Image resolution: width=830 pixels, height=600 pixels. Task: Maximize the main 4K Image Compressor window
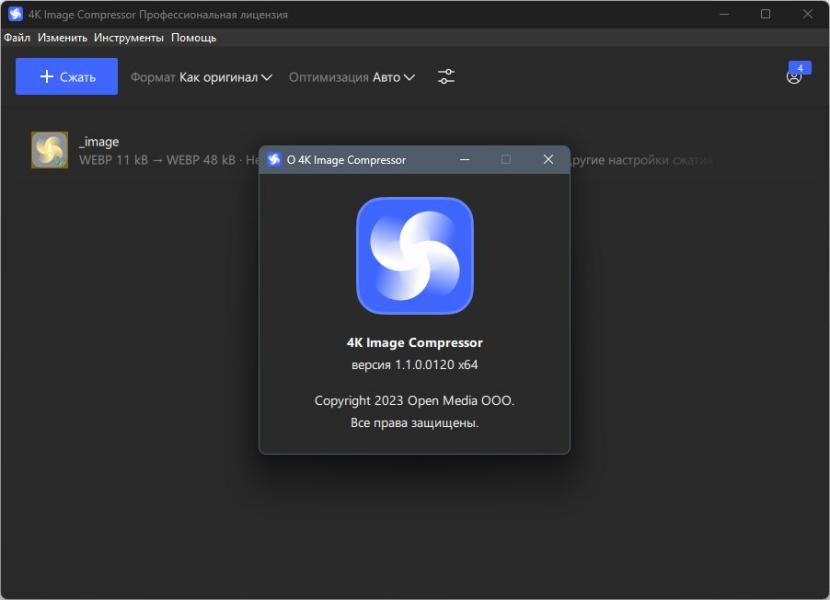click(x=765, y=14)
